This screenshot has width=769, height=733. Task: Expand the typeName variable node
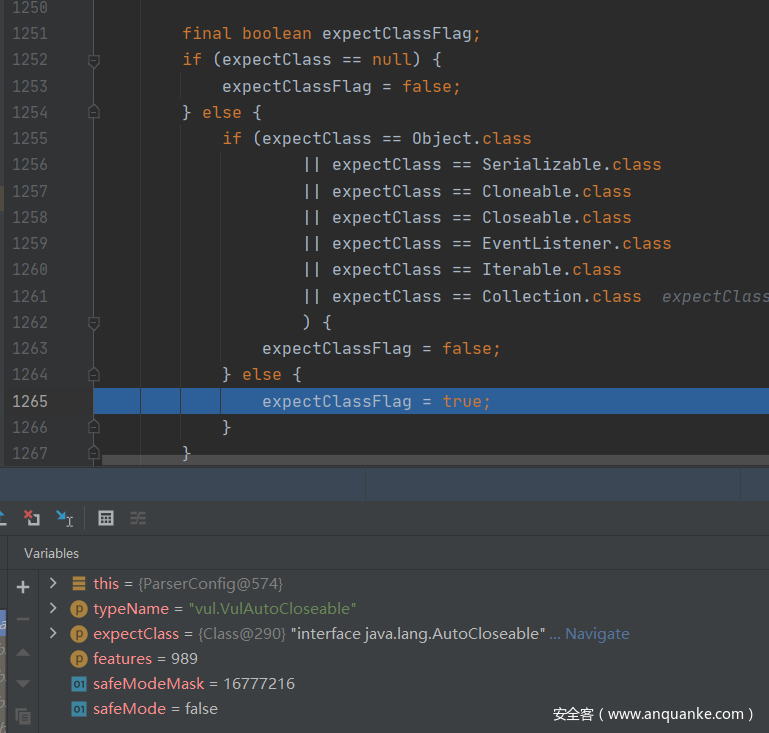53,608
